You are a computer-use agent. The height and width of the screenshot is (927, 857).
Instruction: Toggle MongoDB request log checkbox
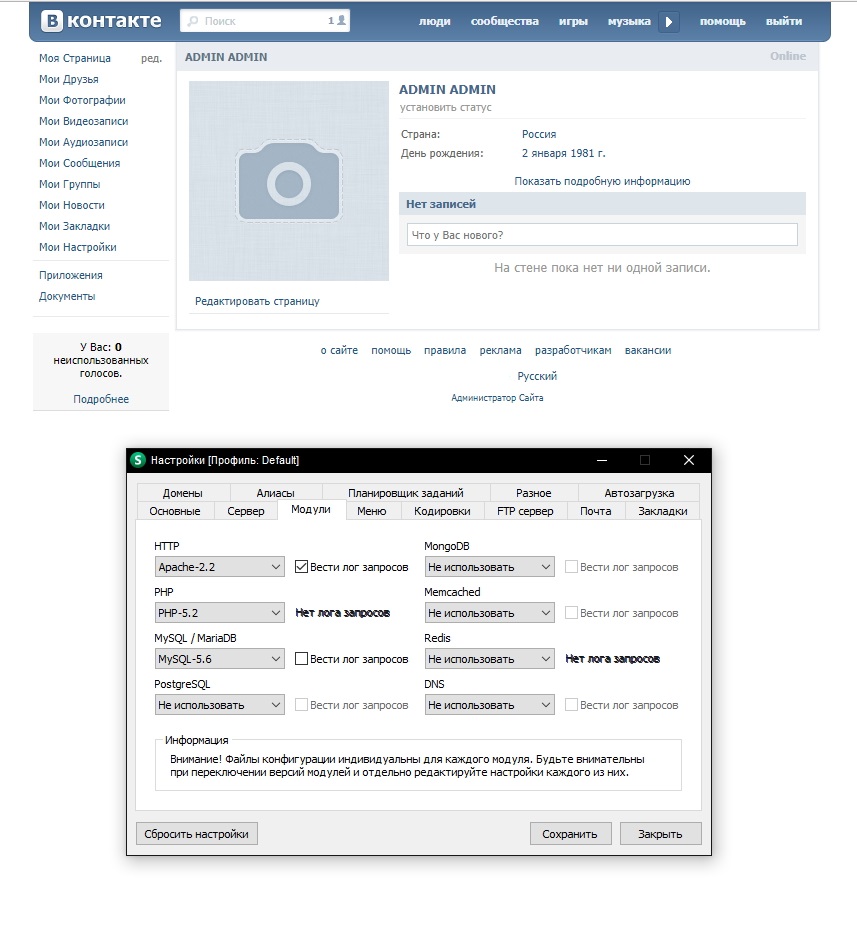pos(572,566)
